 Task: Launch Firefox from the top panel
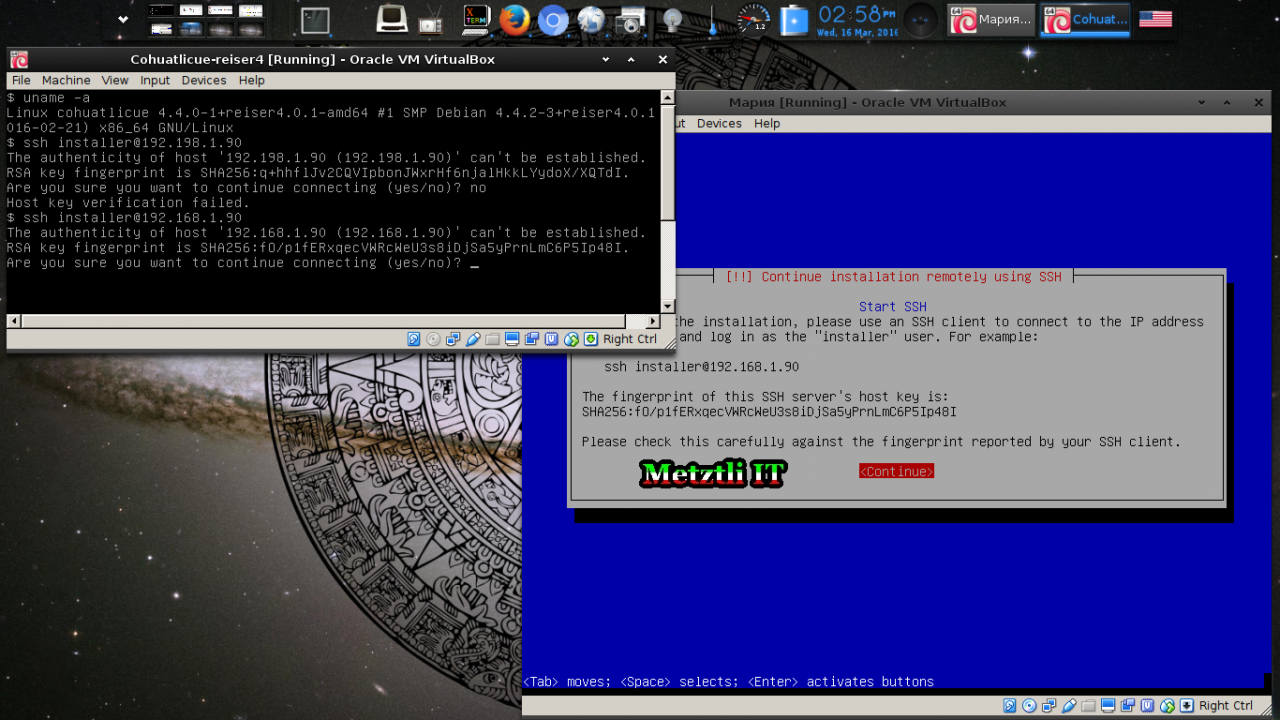click(514, 20)
